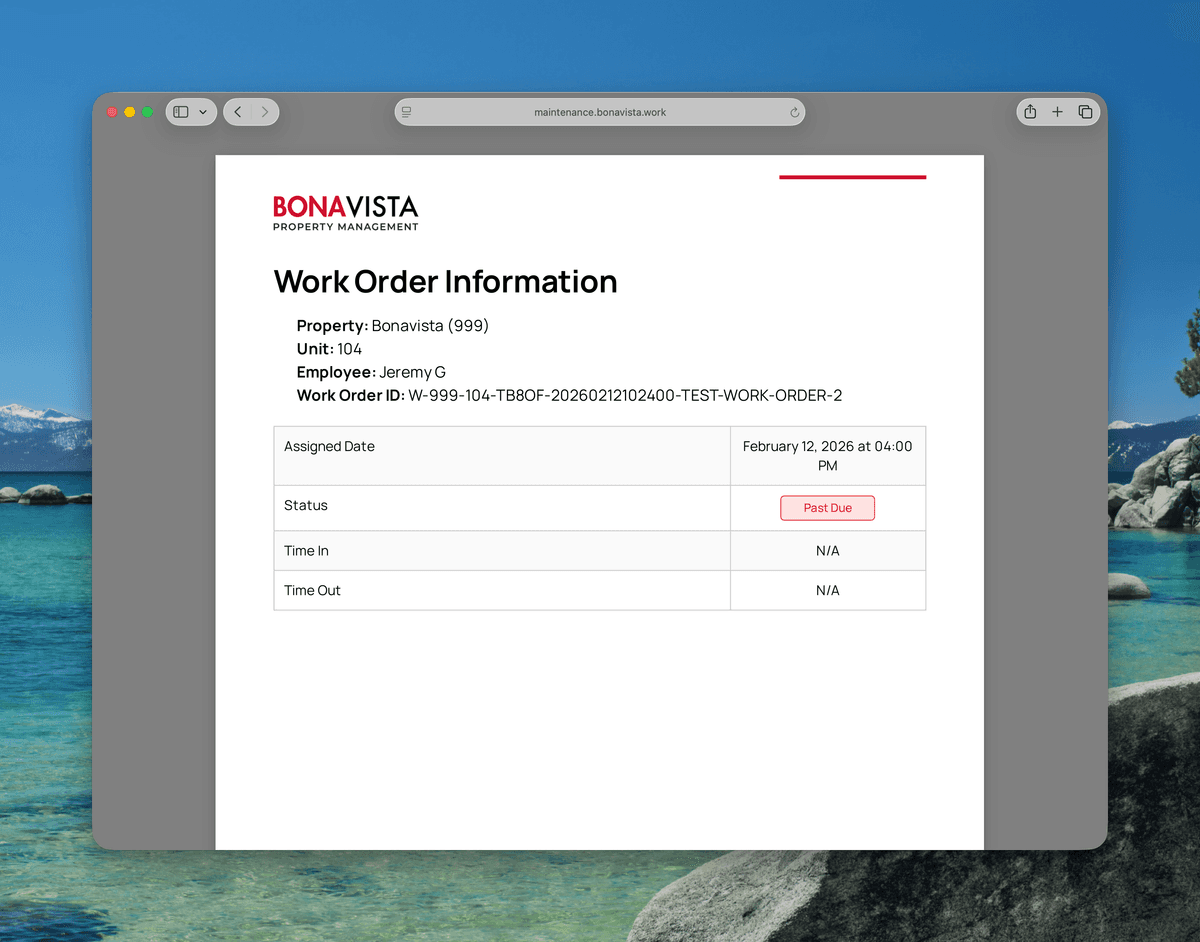Select the maintenance.bonavista.work address field

[x=600, y=112]
